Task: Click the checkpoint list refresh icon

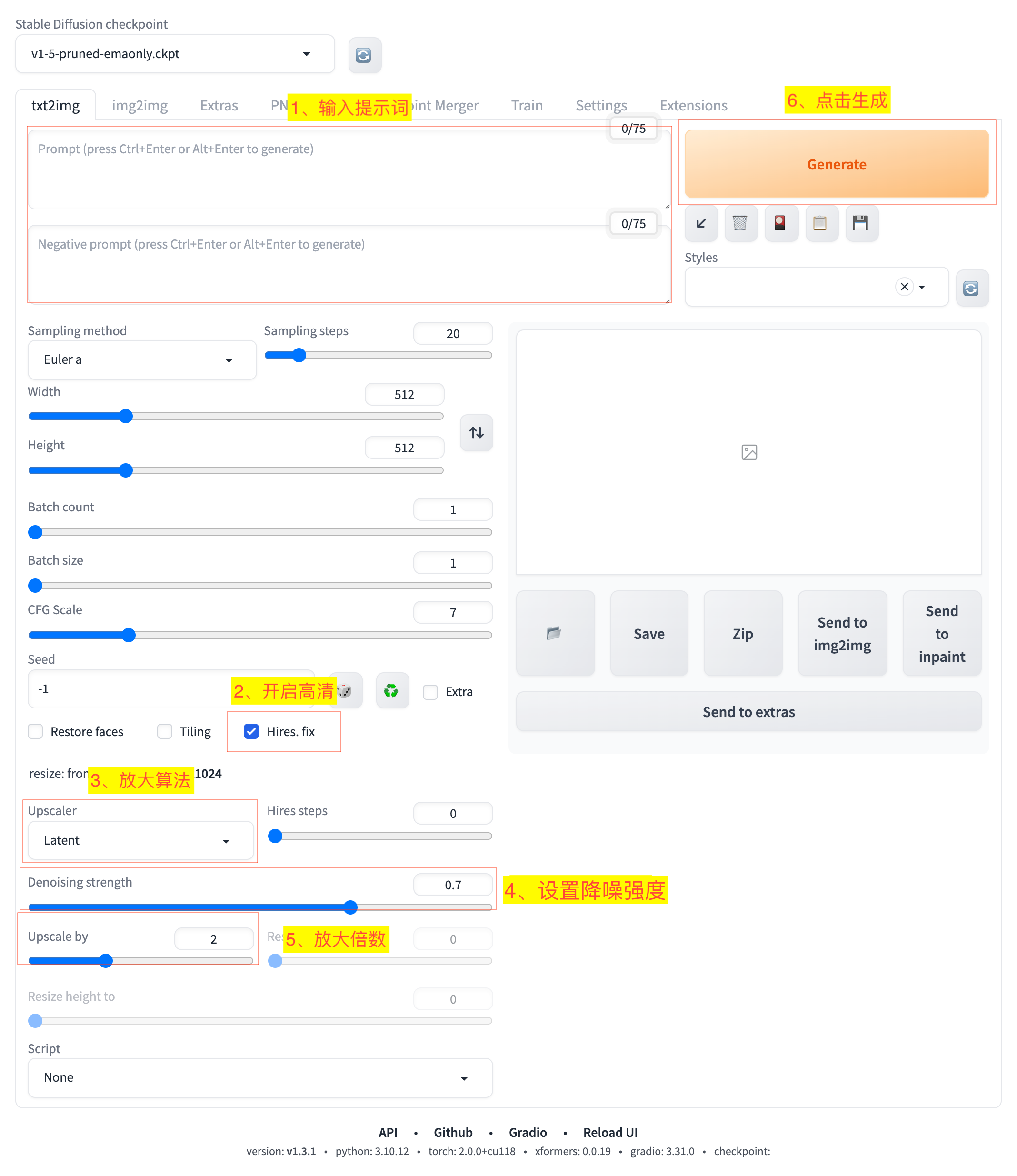Action: [x=364, y=55]
